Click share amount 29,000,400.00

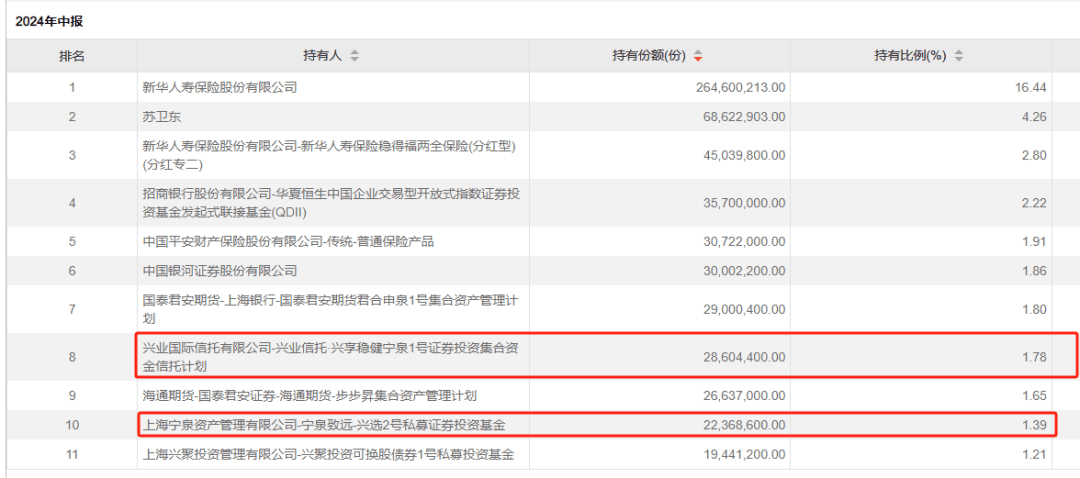744,309
